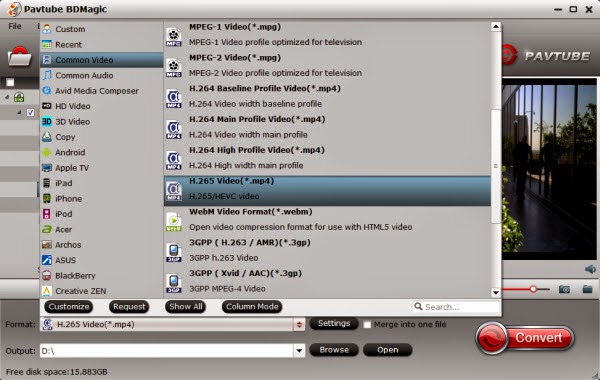Viewport: 600px width, 380px height.
Task: Choose H.264 Baseline Profile Video format
Action: tap(327, 96)
